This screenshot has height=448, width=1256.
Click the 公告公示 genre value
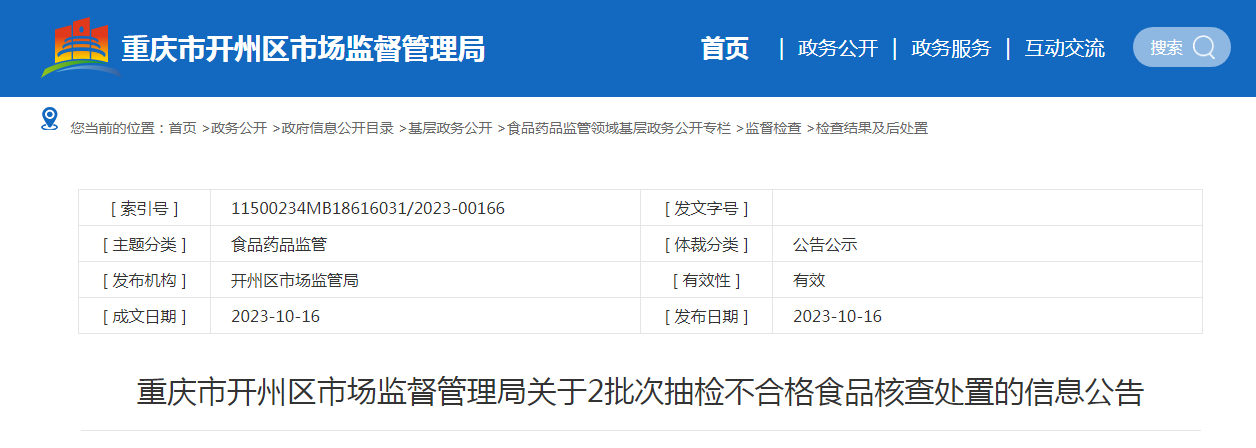[x=825, y=244]
